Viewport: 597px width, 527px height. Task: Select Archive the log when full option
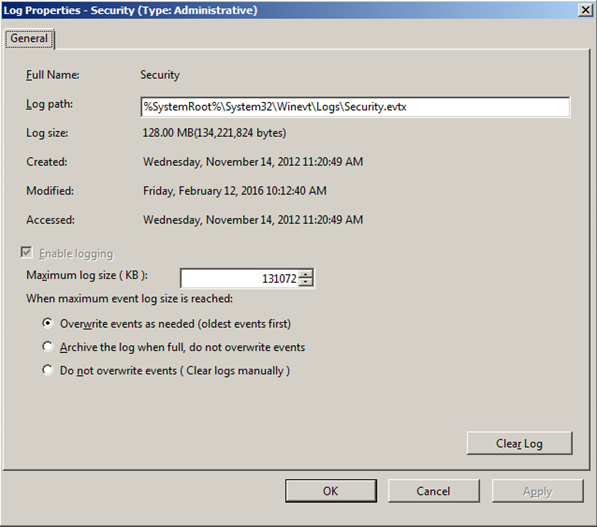pyautogui.click(x=48, y=347)
